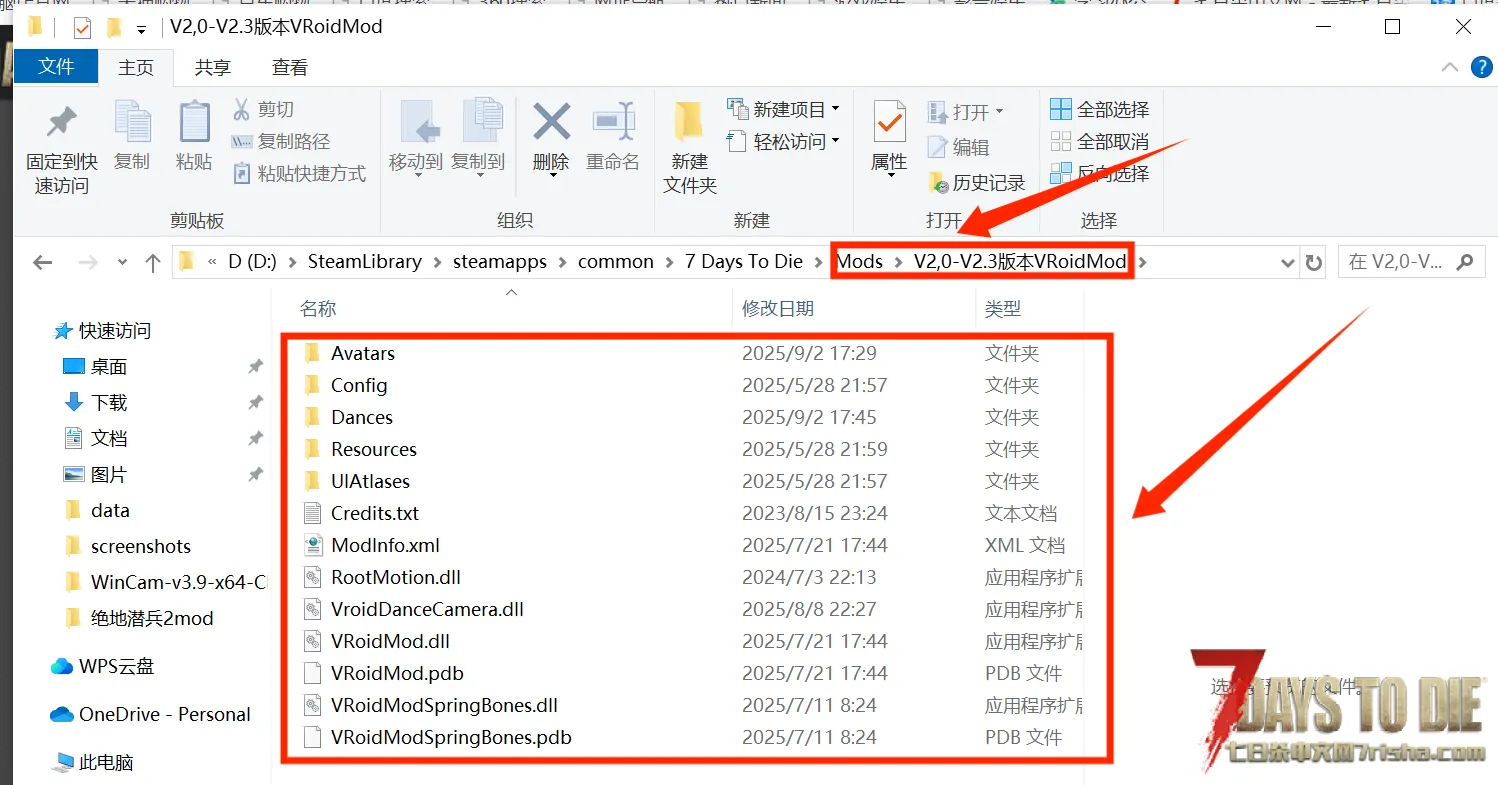The width and height of the screenshot is (1498, 785).
Task: Click the Delete (删除) red X icon
Action: click(551, 122)
